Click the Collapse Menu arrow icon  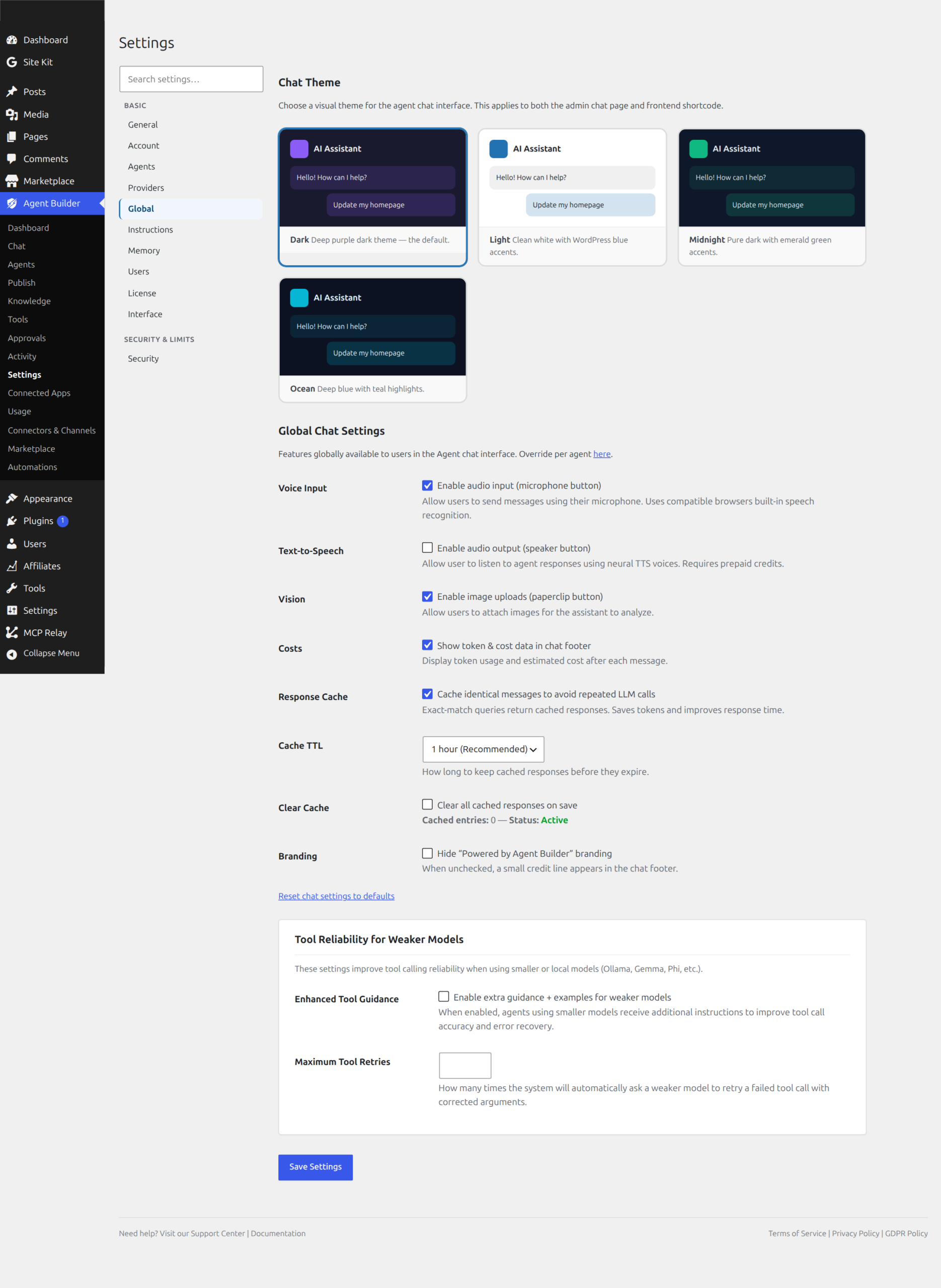tap(12, 654)
